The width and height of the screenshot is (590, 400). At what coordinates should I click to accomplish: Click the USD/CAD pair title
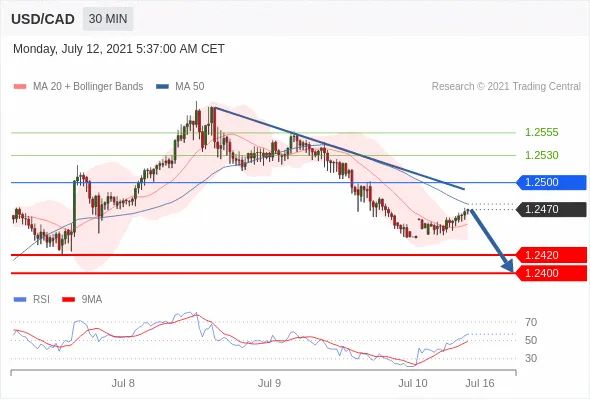click(43, 19)
